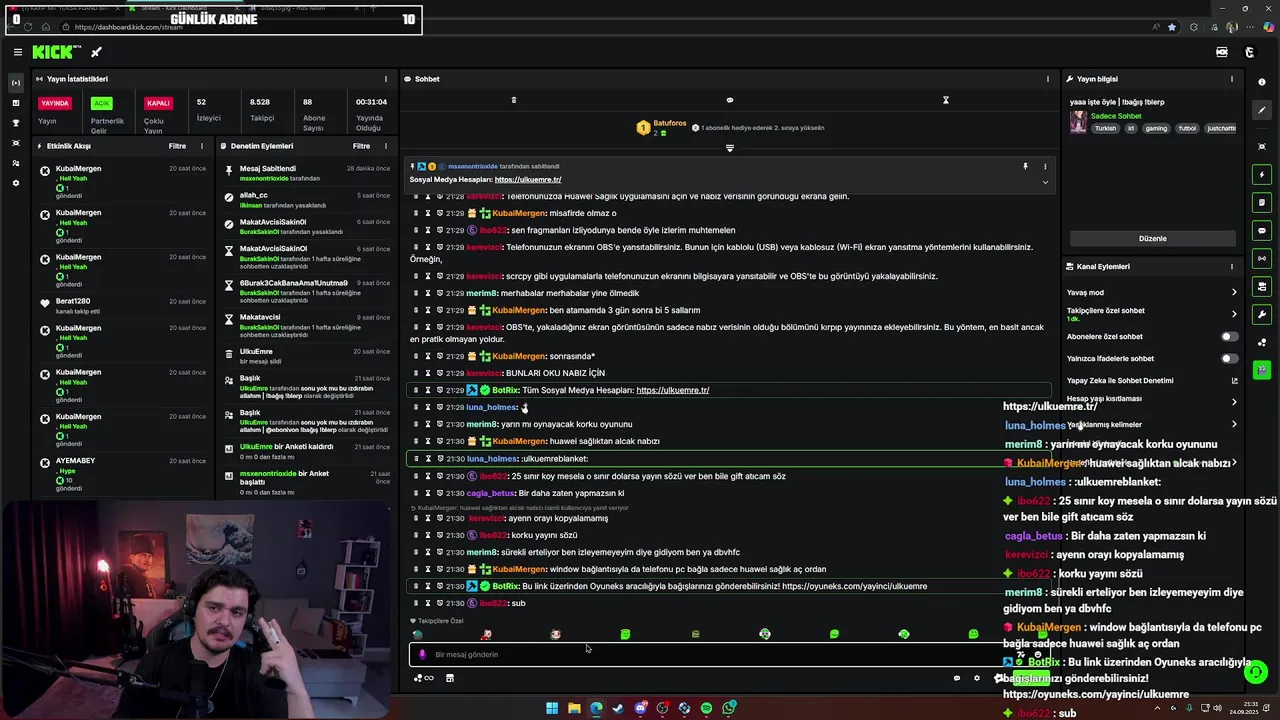Click the hourglass icon in chat header
1280x720 pixels.
945,100
